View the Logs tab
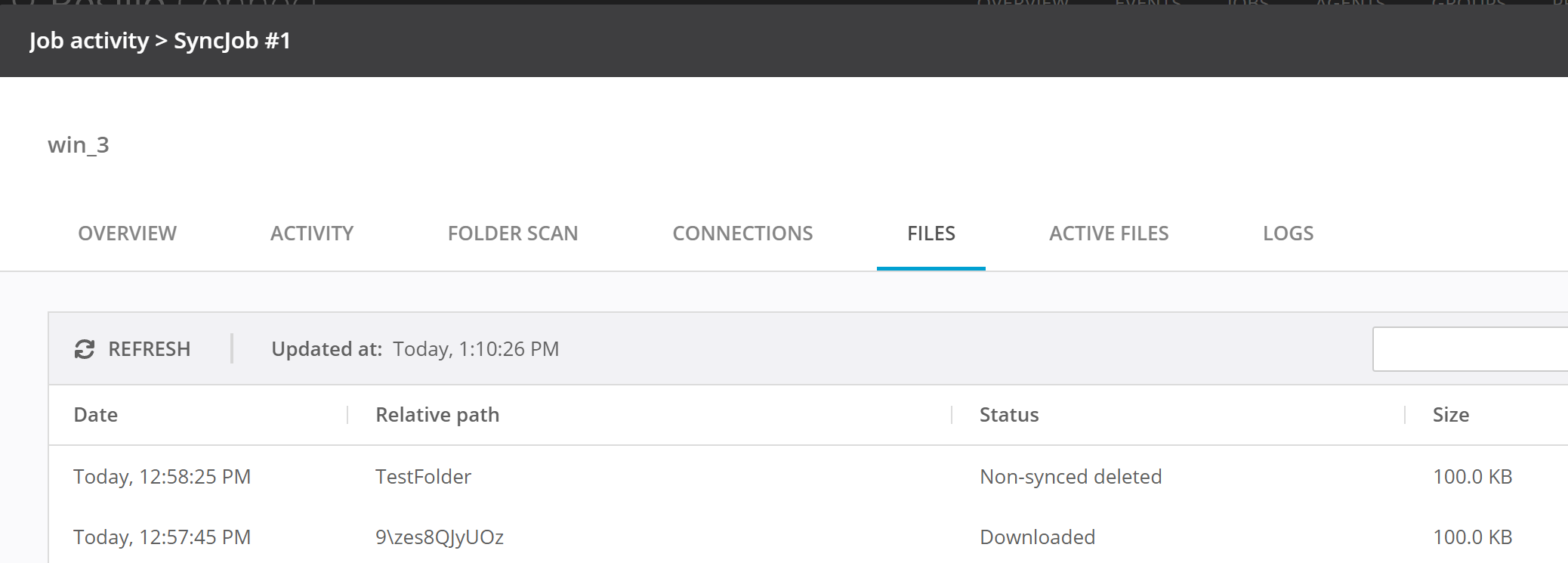The height and width of the screenshot is (563, 1568). [1288, 234]
